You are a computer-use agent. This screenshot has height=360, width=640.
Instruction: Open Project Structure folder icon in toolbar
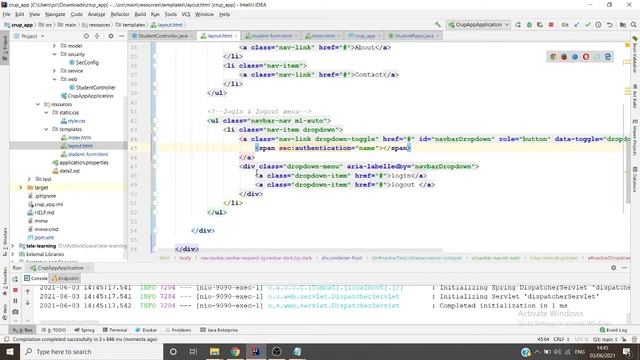pyautogui.click(x=623, y=24)
